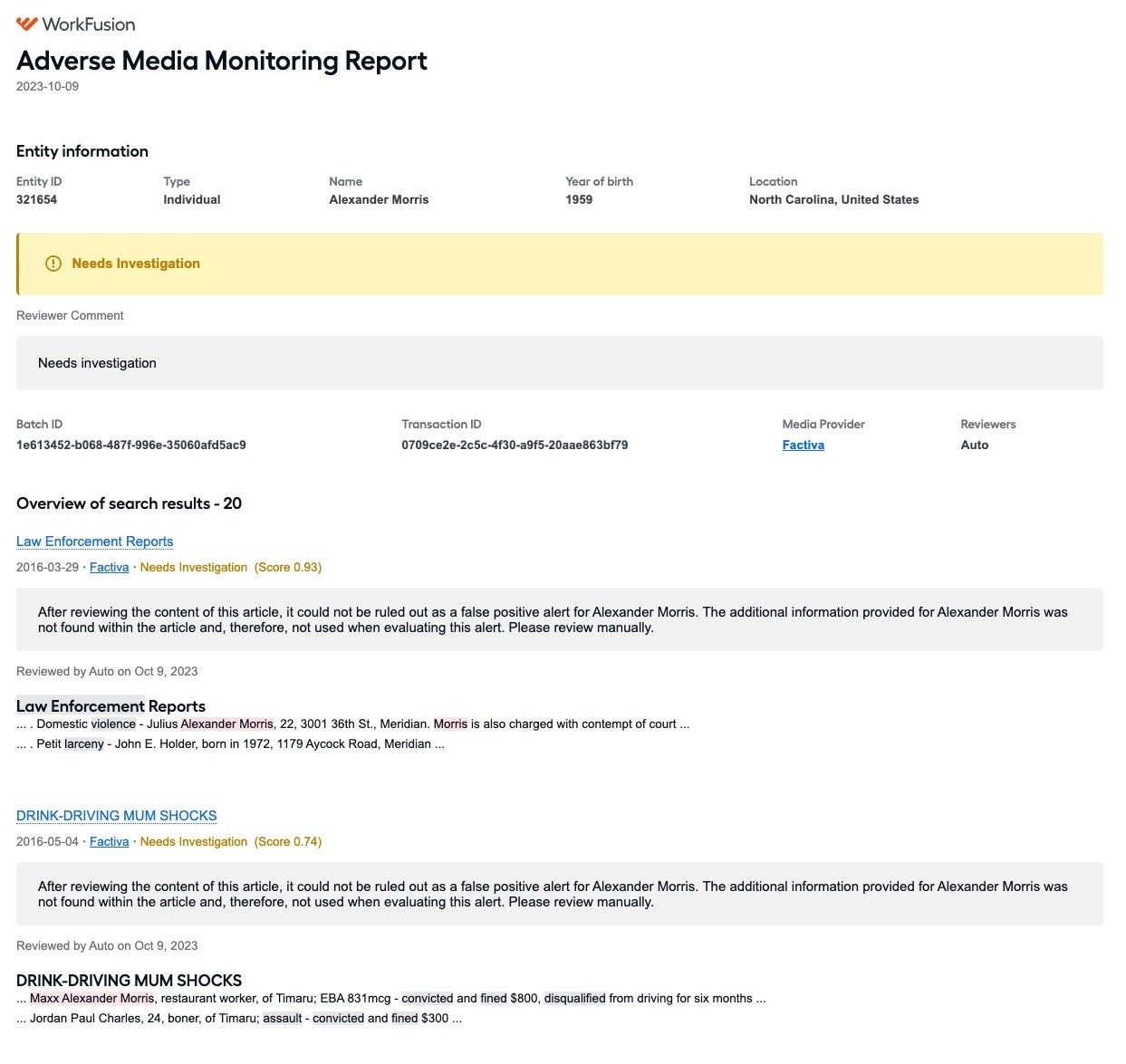Click Needs Investigation status beside Score 0.74
Image resolution: width=1126 pixels, height=1064 pixels.
(193, 841)
